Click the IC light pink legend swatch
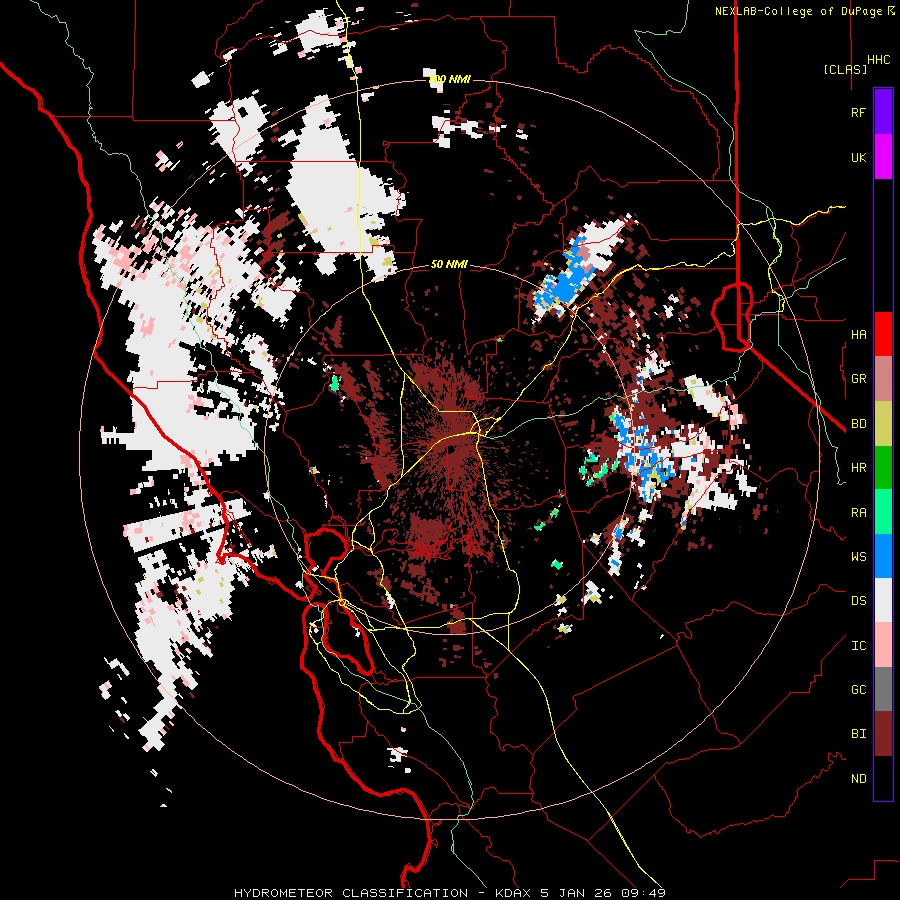 [x=883, y=645]
